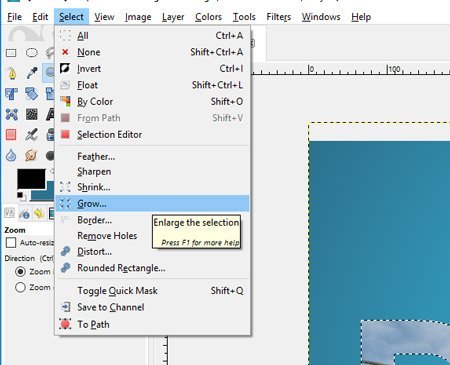This screenshot has width=450, height=365.
Task: Select the Cage Transform tool
Action: [11, 114]
